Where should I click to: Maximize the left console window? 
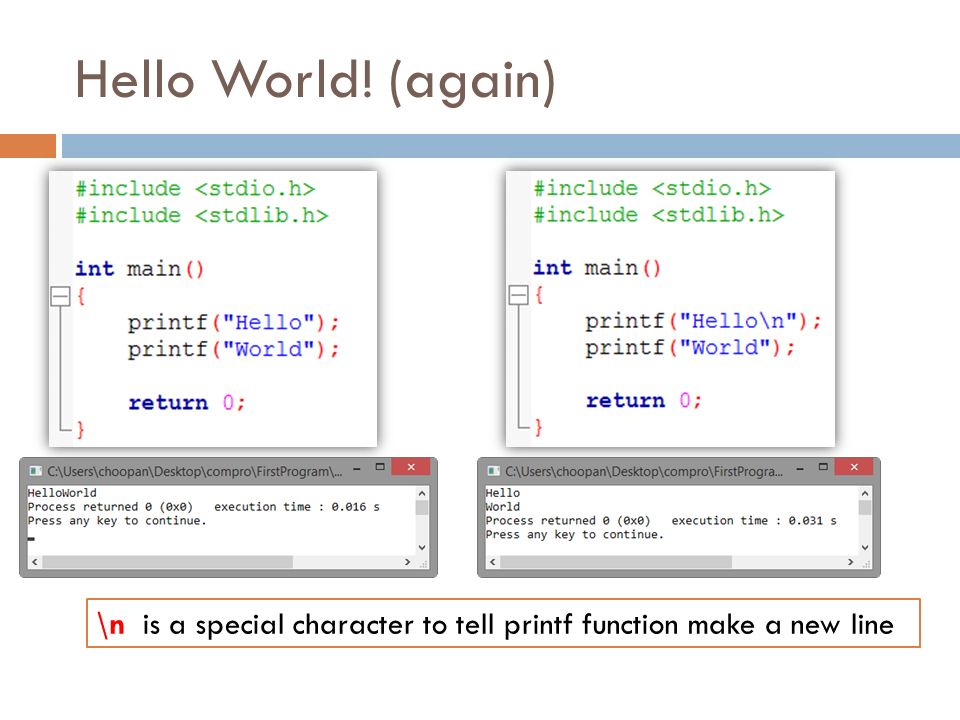pos(380,467)
